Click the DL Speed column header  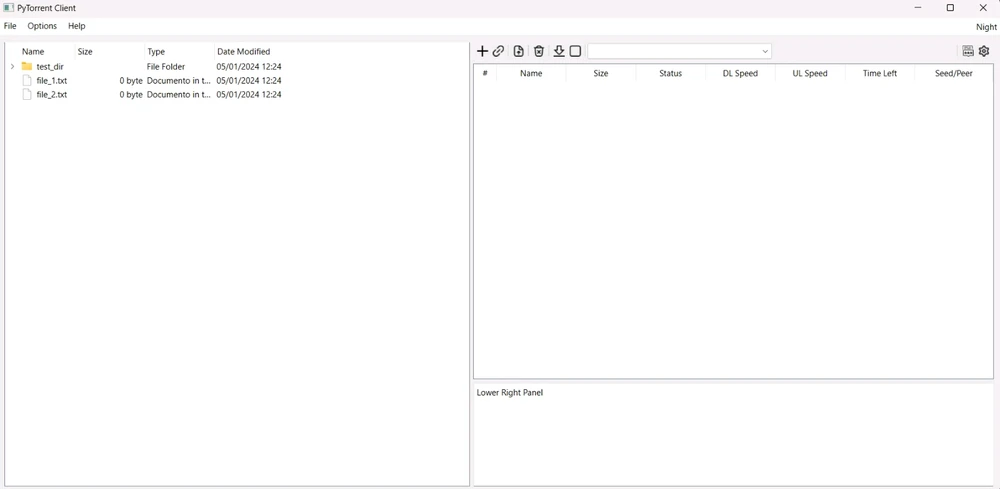click(740, 73)
